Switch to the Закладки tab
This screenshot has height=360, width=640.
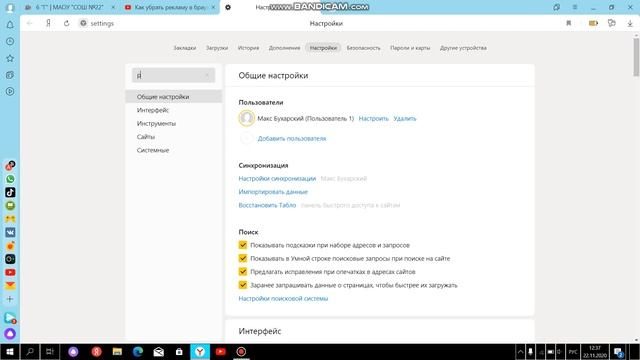tap(184, 48)
